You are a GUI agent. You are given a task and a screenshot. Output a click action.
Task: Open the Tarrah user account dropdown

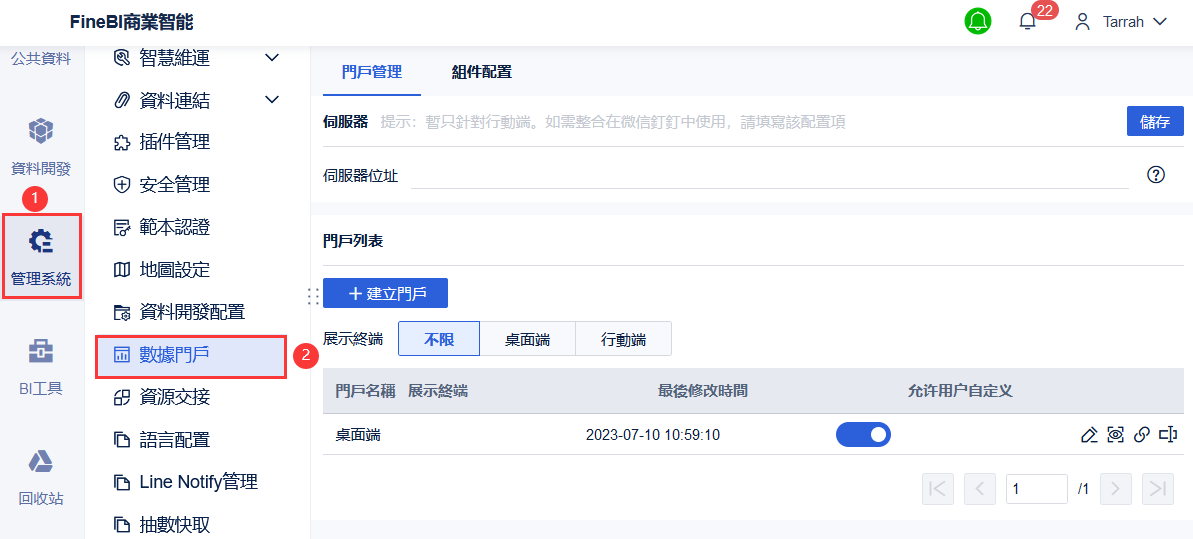(x=1121, y=21)
